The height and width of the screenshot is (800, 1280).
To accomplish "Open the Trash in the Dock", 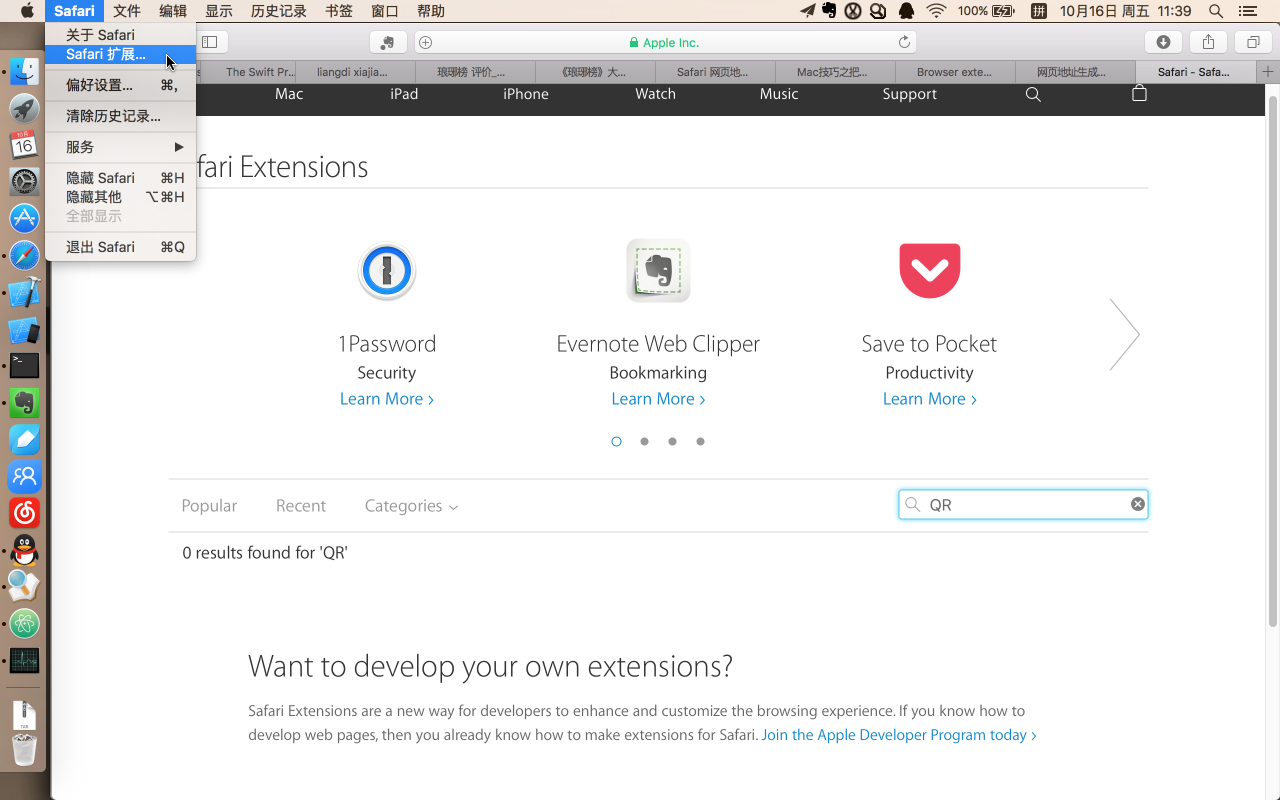I will point(24,750).
